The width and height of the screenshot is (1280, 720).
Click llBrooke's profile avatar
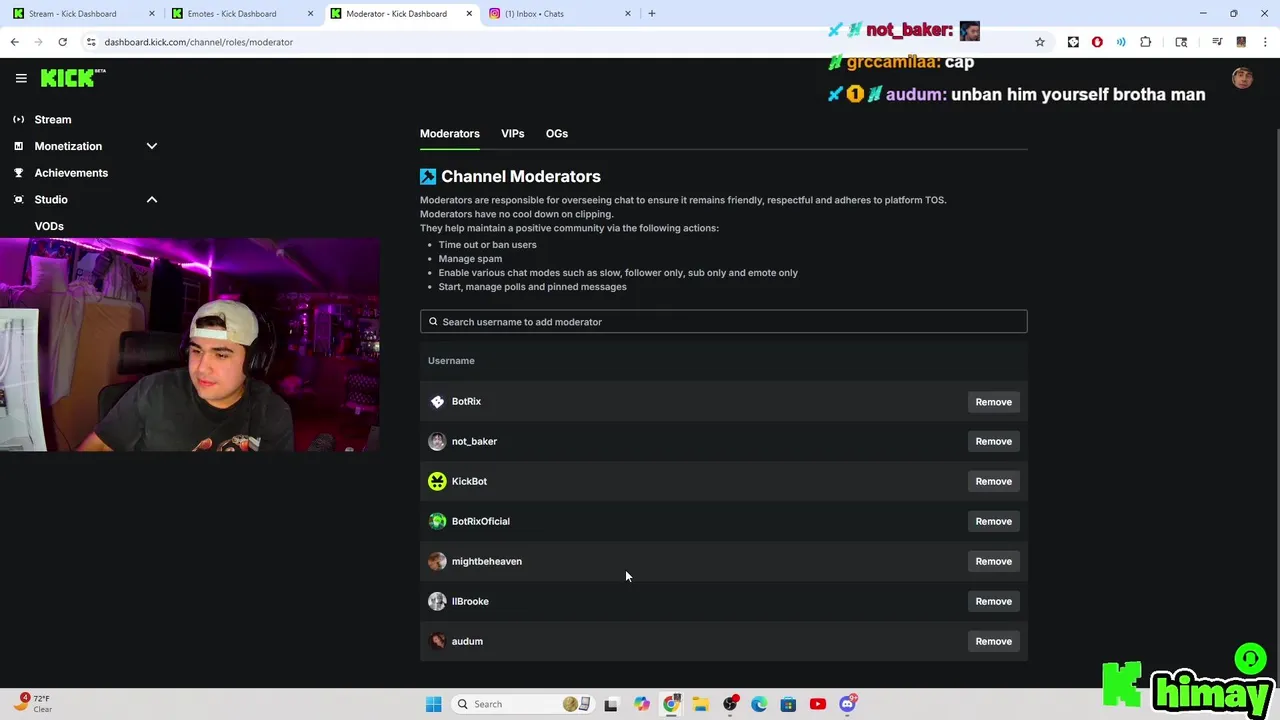437,601
